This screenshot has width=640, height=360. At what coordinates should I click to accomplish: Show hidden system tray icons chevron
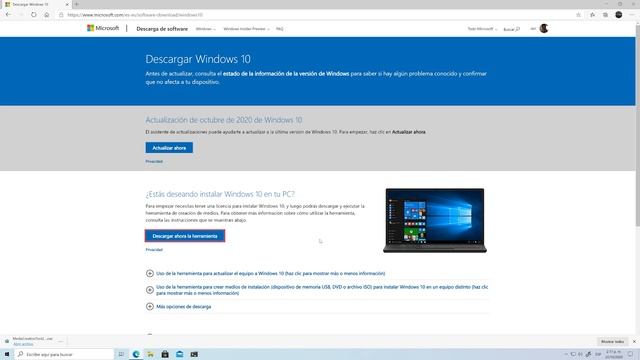(x=566, y=354)
